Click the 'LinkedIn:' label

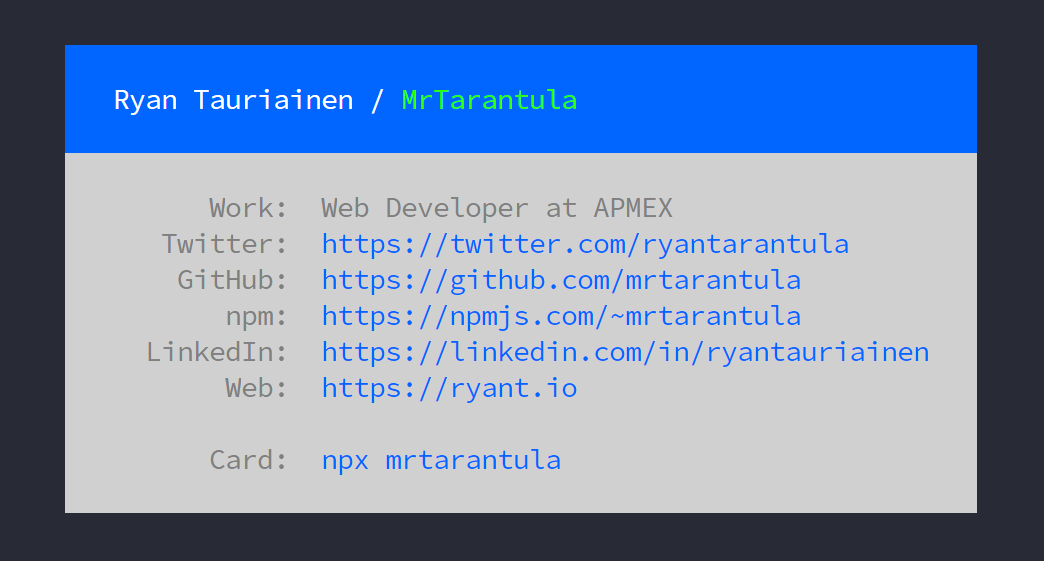(x=216, y=352)
